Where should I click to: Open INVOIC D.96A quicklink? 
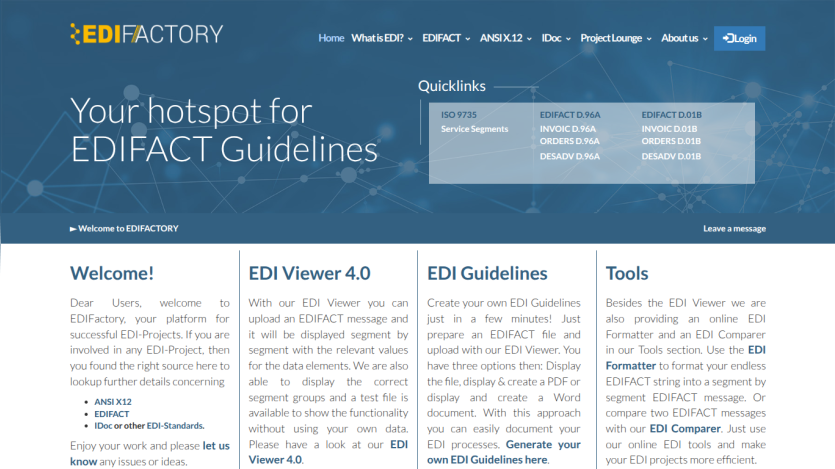click(568, 129)
